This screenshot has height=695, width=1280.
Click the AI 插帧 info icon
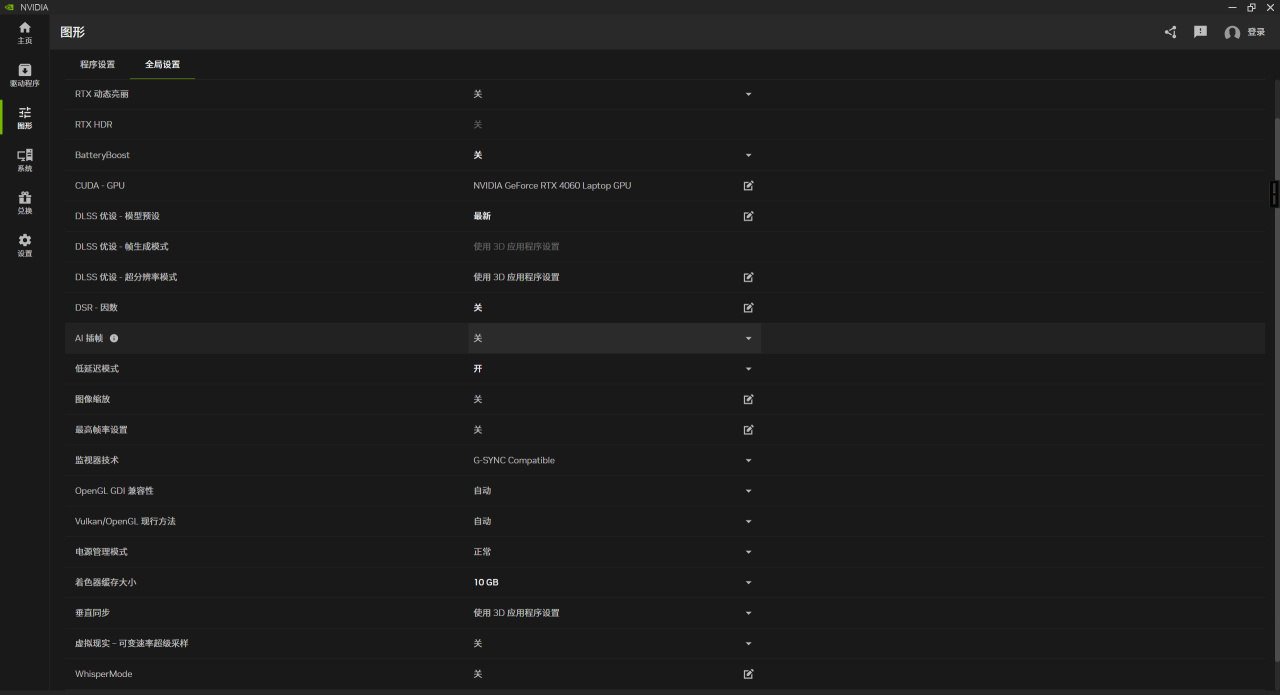tap(114, 339)
